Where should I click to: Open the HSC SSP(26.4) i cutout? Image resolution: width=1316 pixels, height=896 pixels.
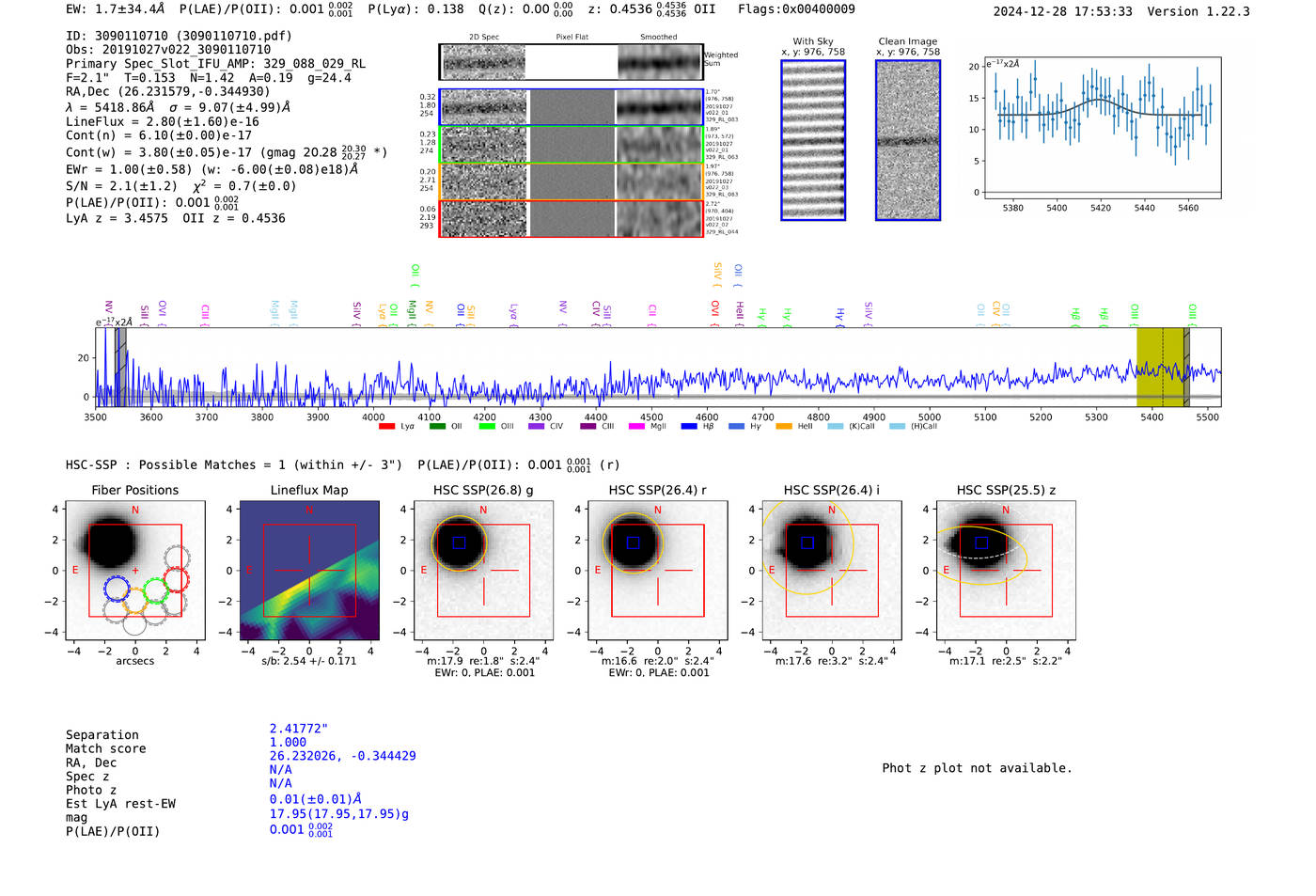[x=832, y=571]
